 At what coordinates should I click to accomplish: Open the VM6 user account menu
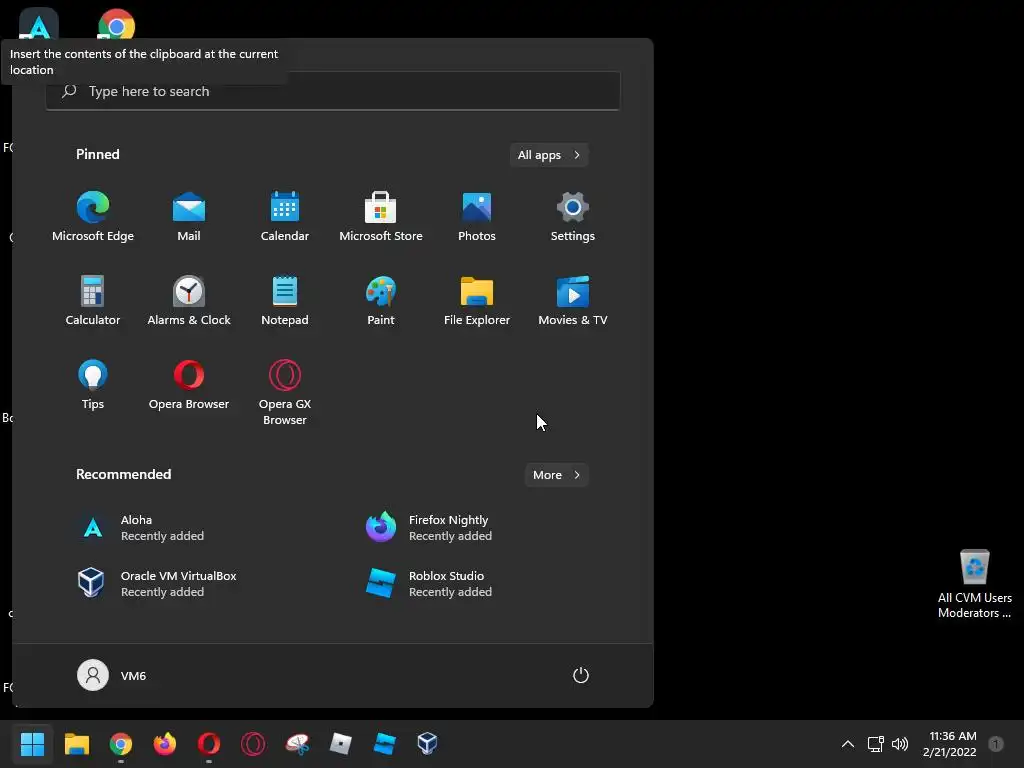click(112, 675)
